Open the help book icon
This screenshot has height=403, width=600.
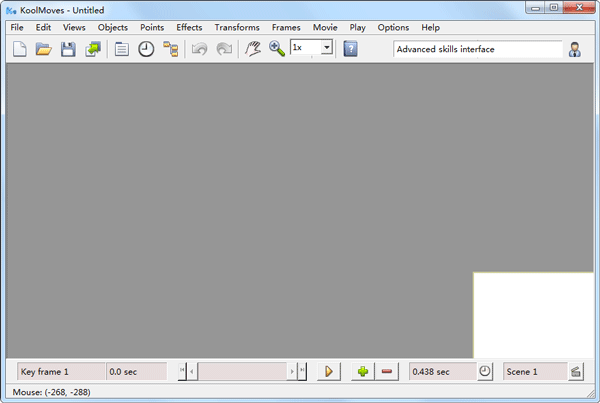pyautogui.click(x=350, y=49)
